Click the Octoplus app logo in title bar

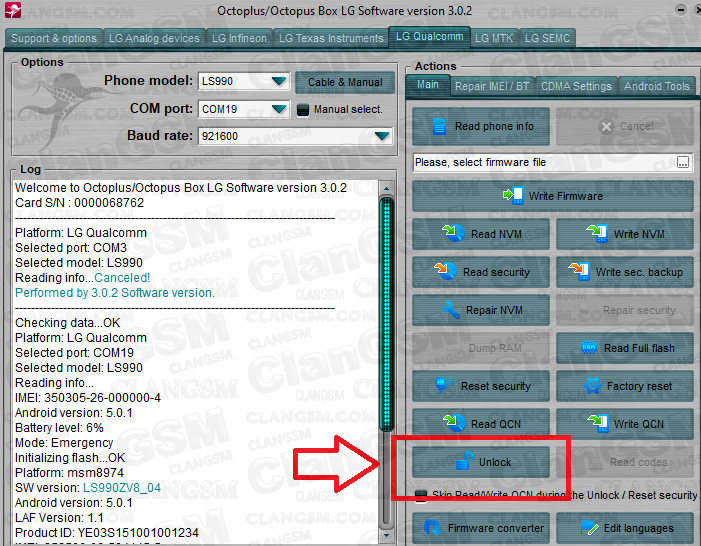point(13,10)
